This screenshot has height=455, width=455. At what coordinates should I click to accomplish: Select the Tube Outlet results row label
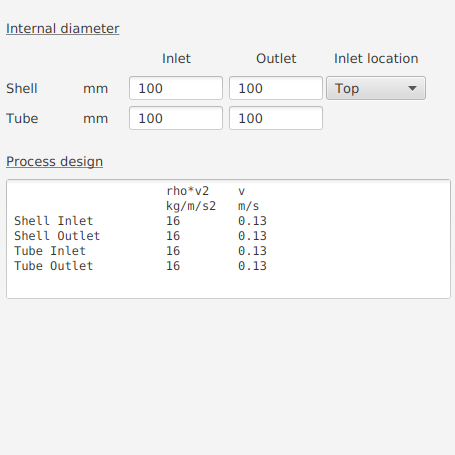[x=53, y=266]
